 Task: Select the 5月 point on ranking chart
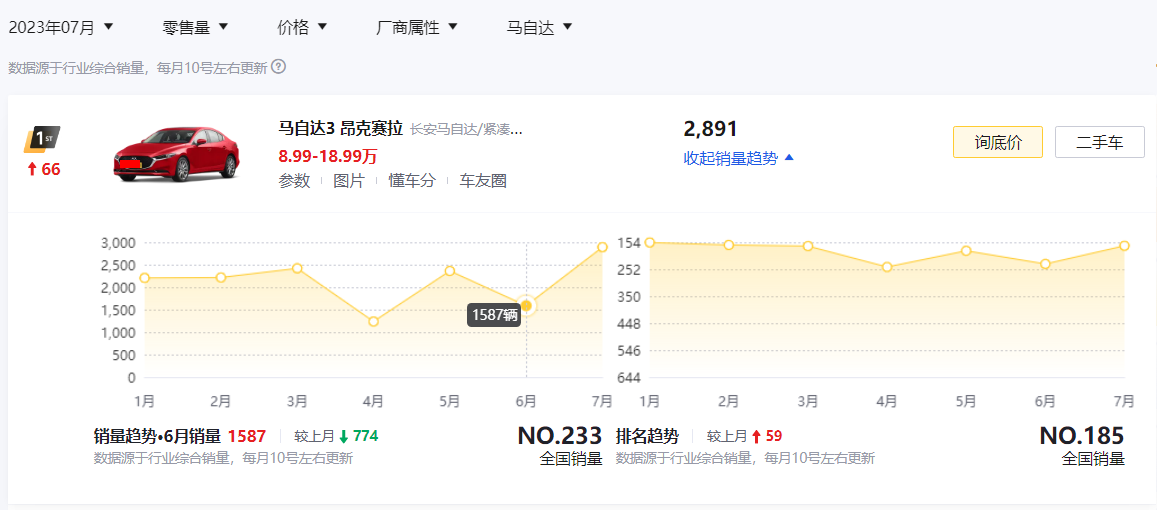966,251
